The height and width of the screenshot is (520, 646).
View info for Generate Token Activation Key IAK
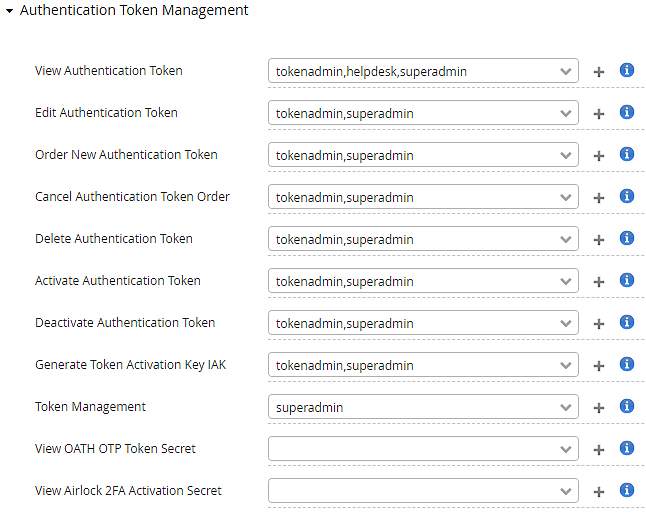[627, 365]
